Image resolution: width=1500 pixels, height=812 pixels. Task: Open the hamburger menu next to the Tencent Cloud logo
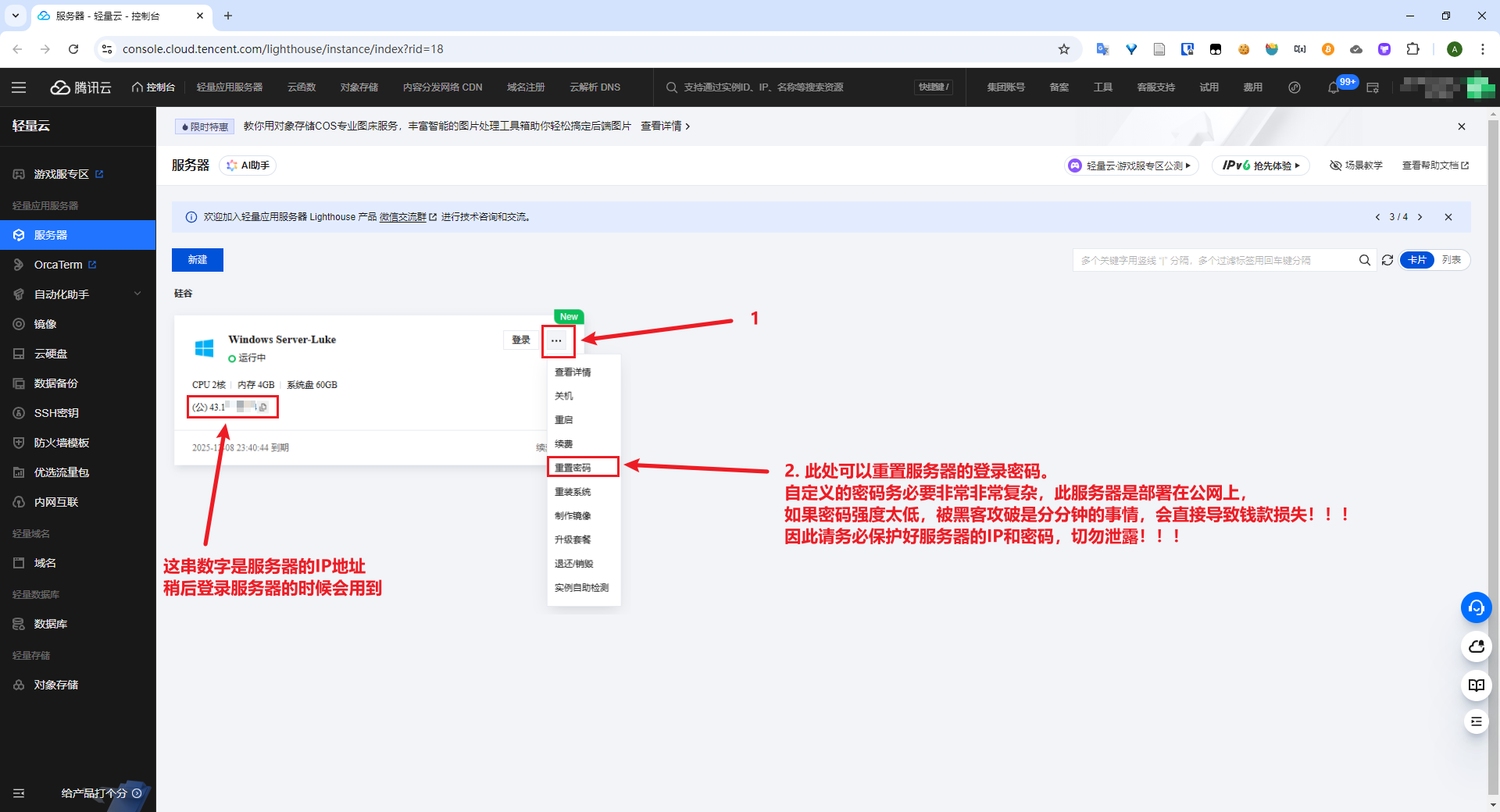19,87
